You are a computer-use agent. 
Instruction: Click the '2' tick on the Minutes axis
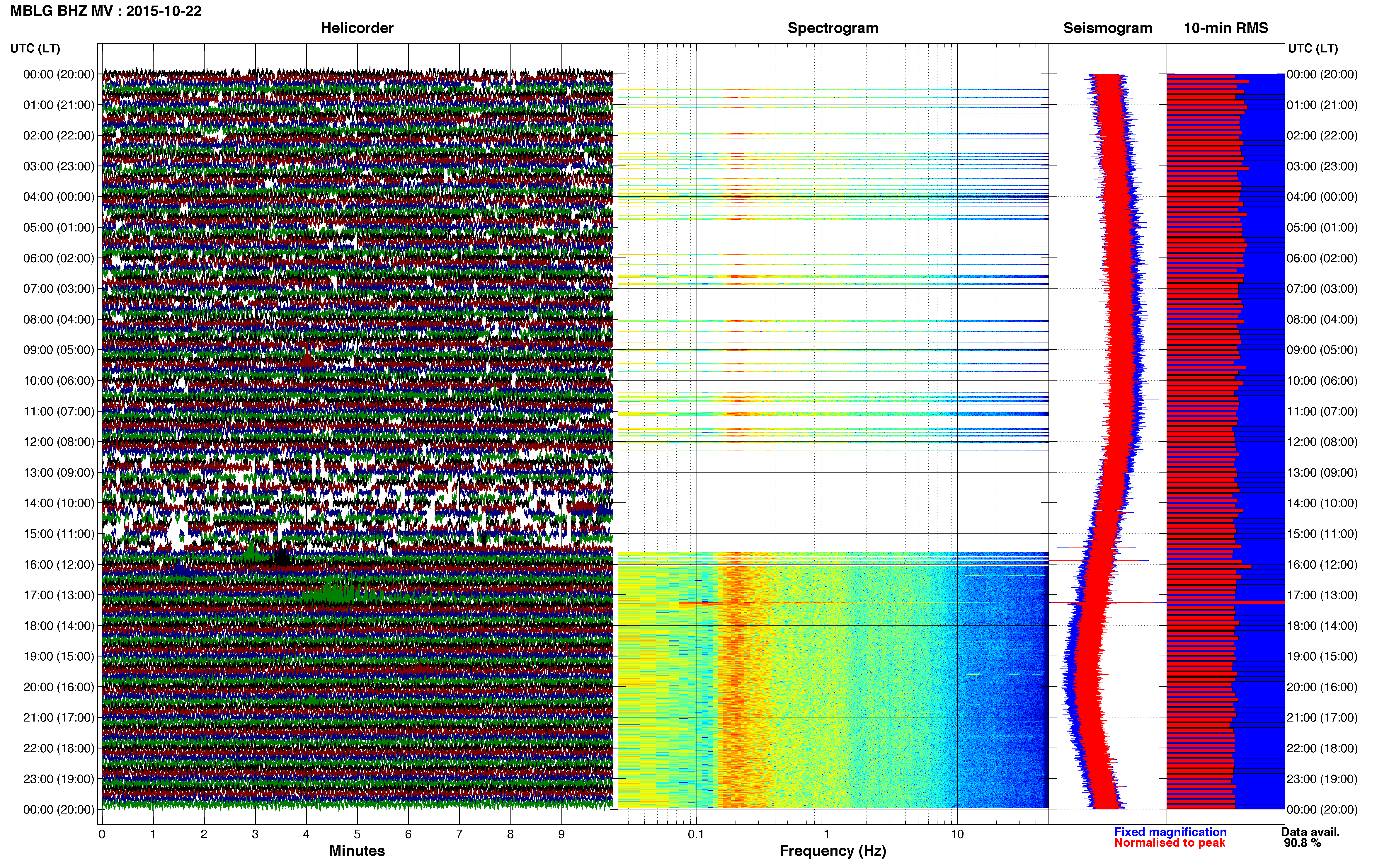pos(204,834)
